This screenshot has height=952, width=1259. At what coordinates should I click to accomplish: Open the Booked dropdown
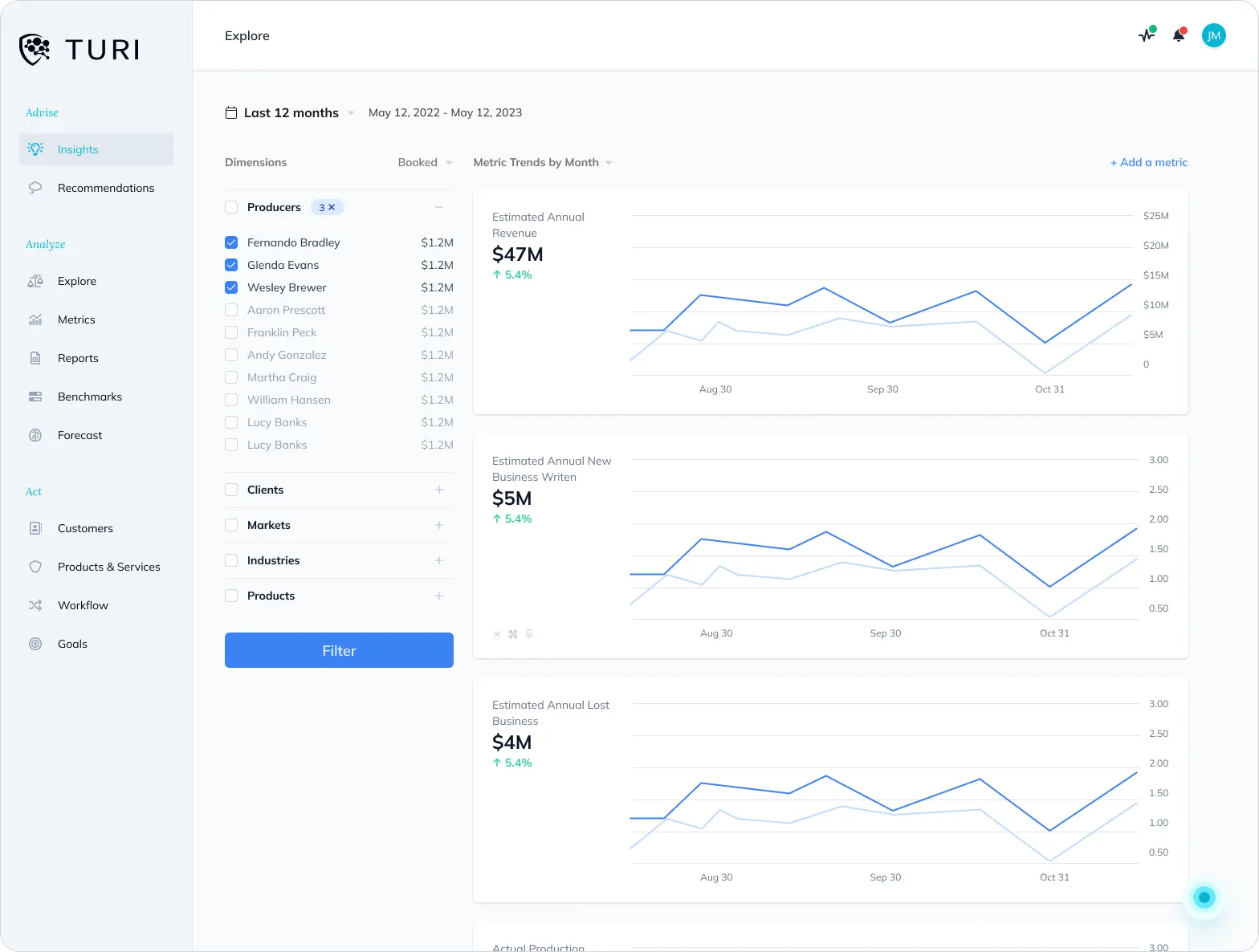pos(425,162)
